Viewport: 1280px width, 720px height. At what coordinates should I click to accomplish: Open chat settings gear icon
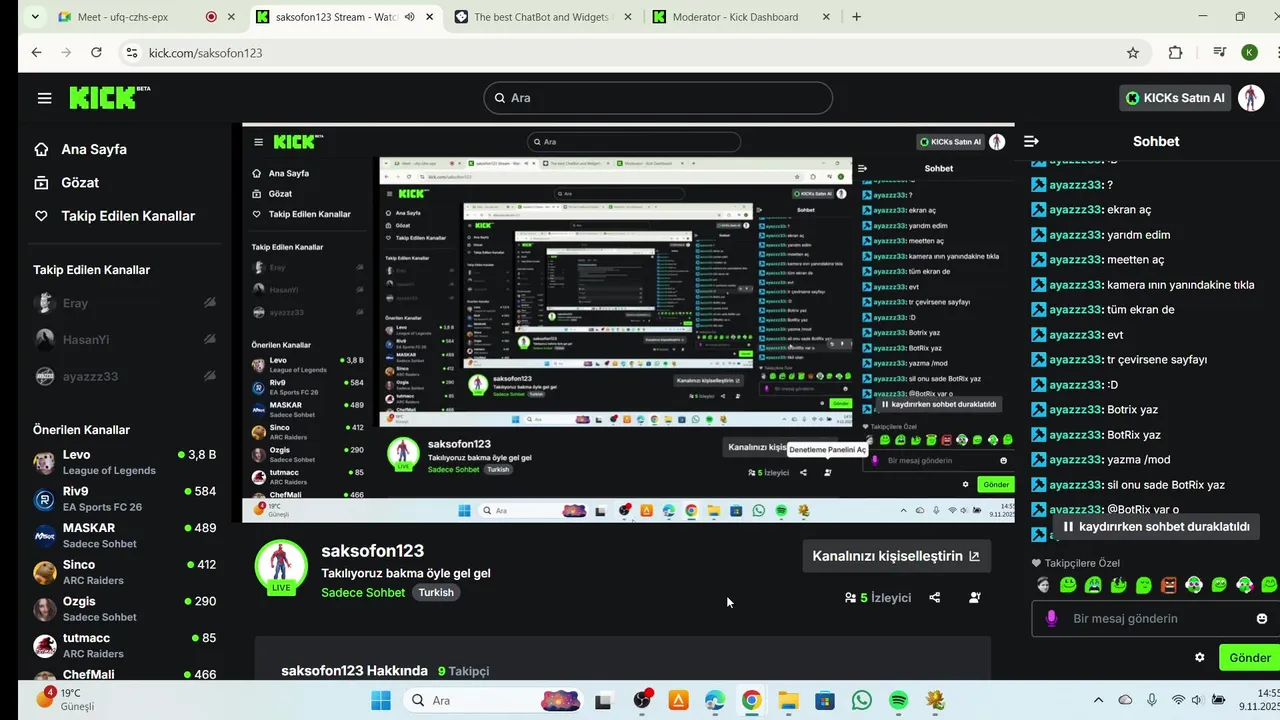[1200, 657]
